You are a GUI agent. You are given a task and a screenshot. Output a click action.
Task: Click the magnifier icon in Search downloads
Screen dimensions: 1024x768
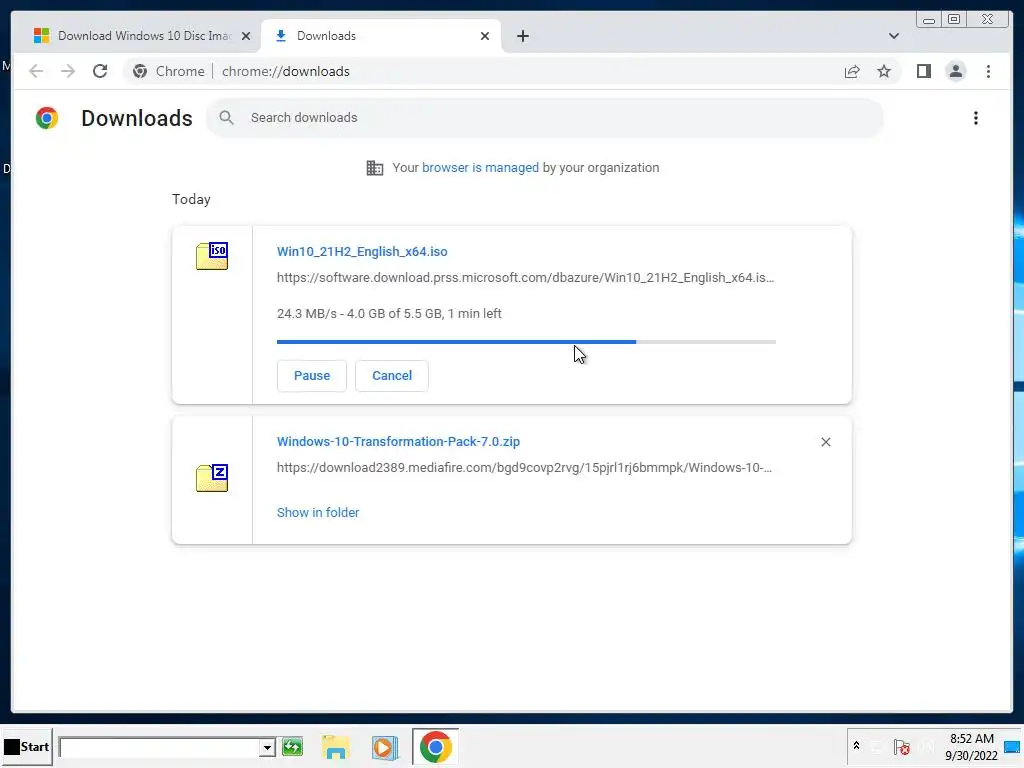(226, 118)
